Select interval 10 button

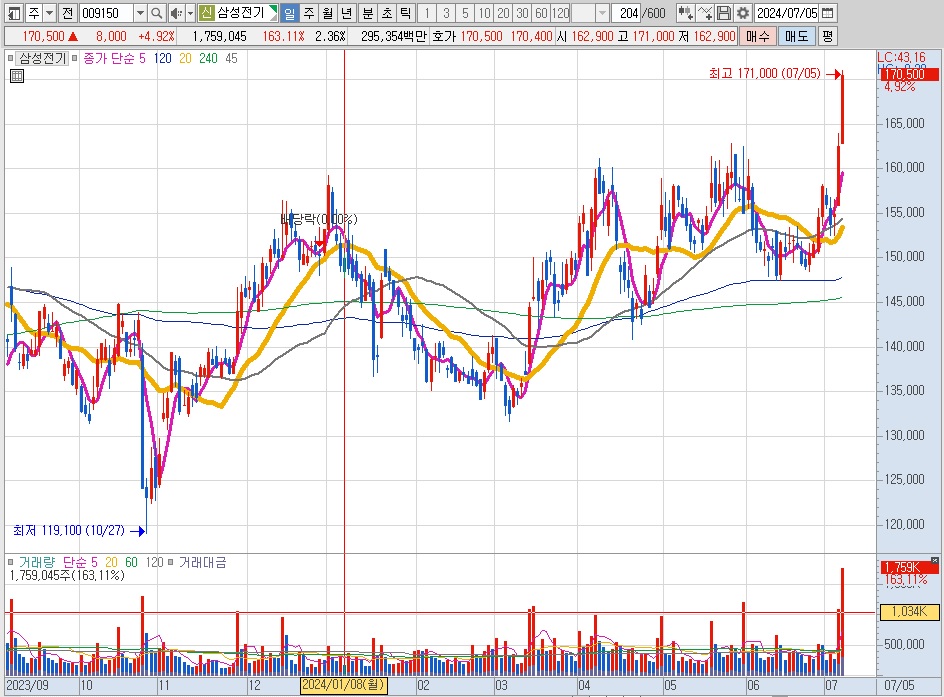click(x=484, y=13)
